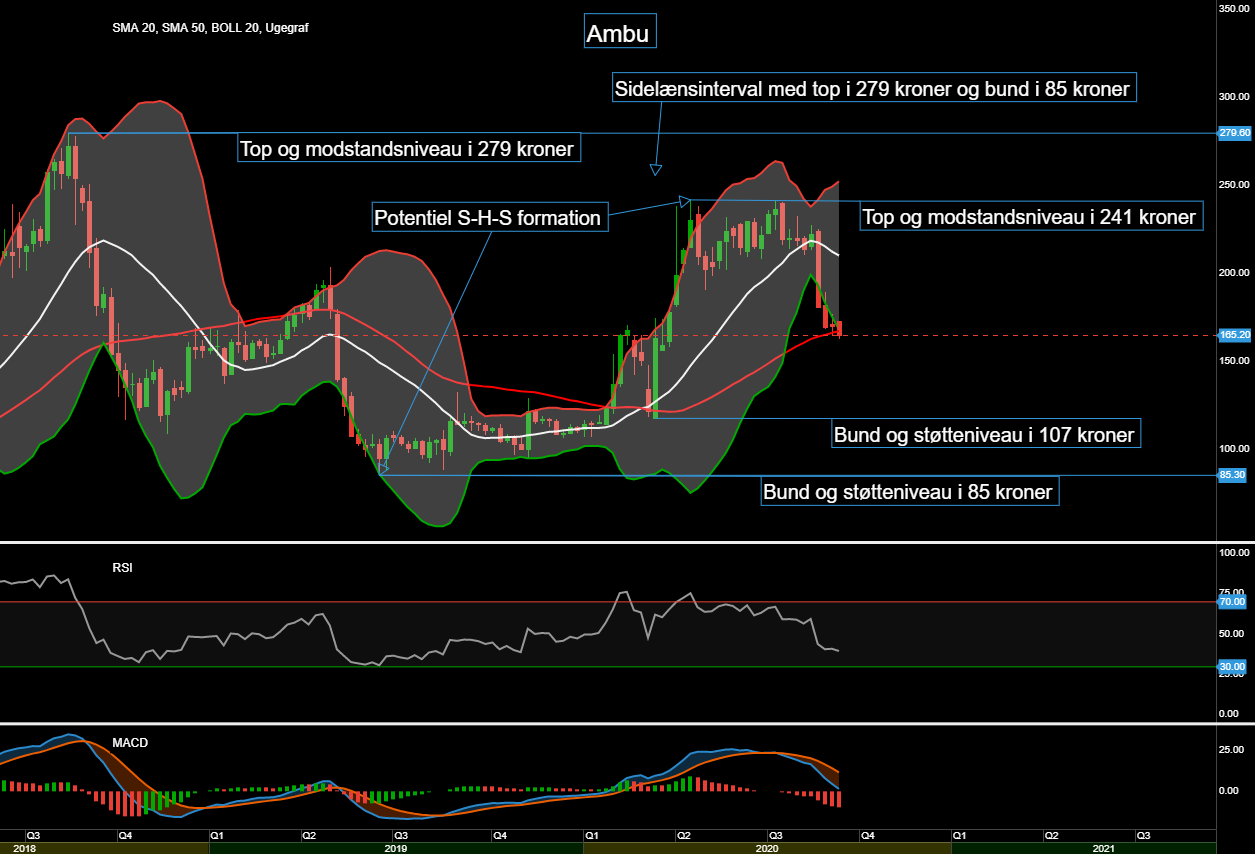Click the 2018 year label on timeline
The height and width of the screenshot is (854, 1255).
25,847
